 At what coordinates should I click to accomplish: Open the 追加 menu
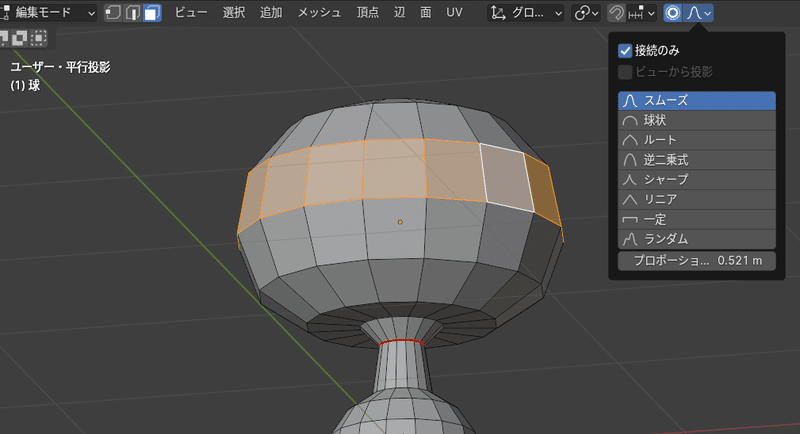271,13
